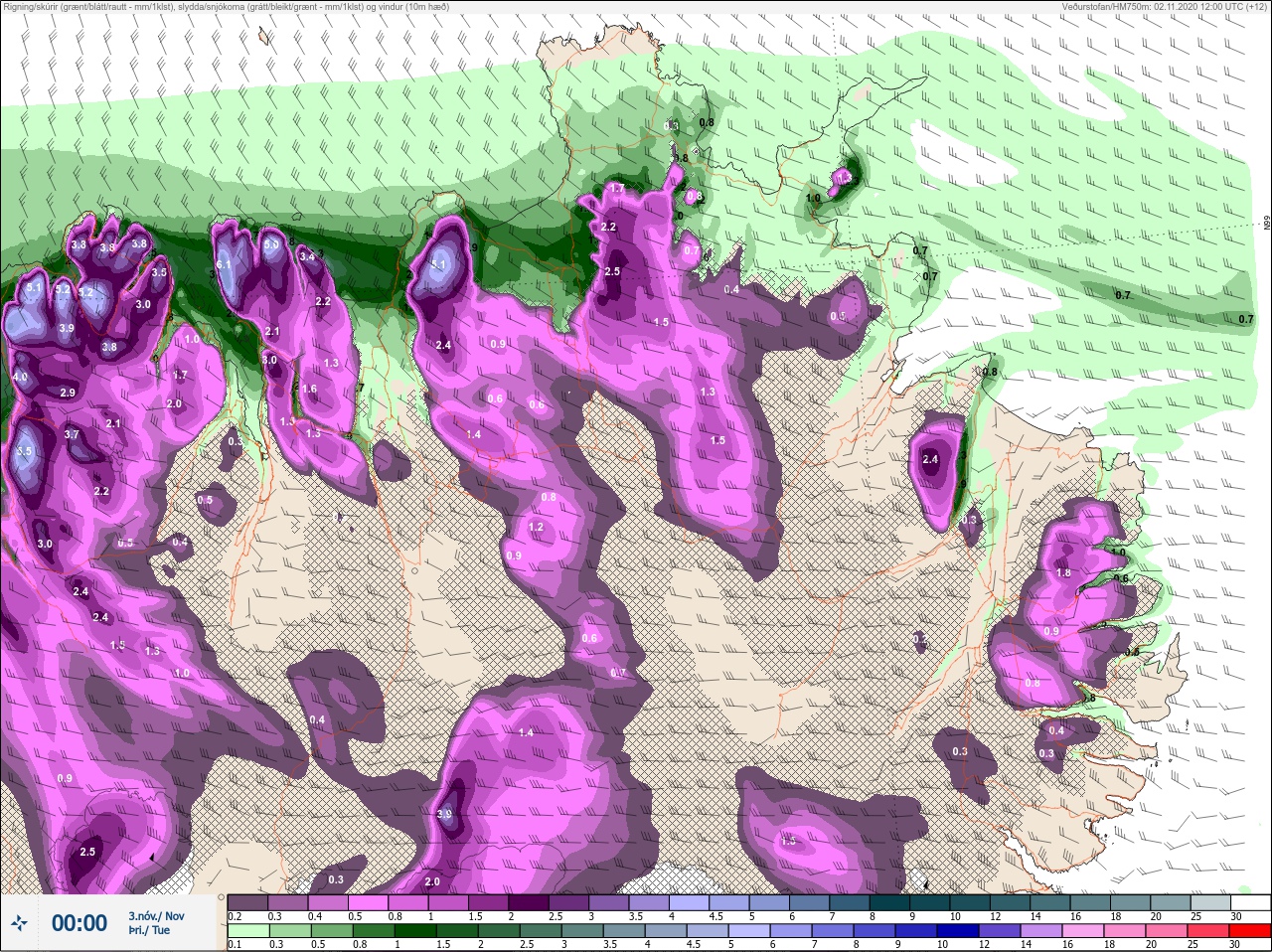Click the '3.7' precipitation value on map
This screenshot has height=952, width=1272.
coord(72,434)
